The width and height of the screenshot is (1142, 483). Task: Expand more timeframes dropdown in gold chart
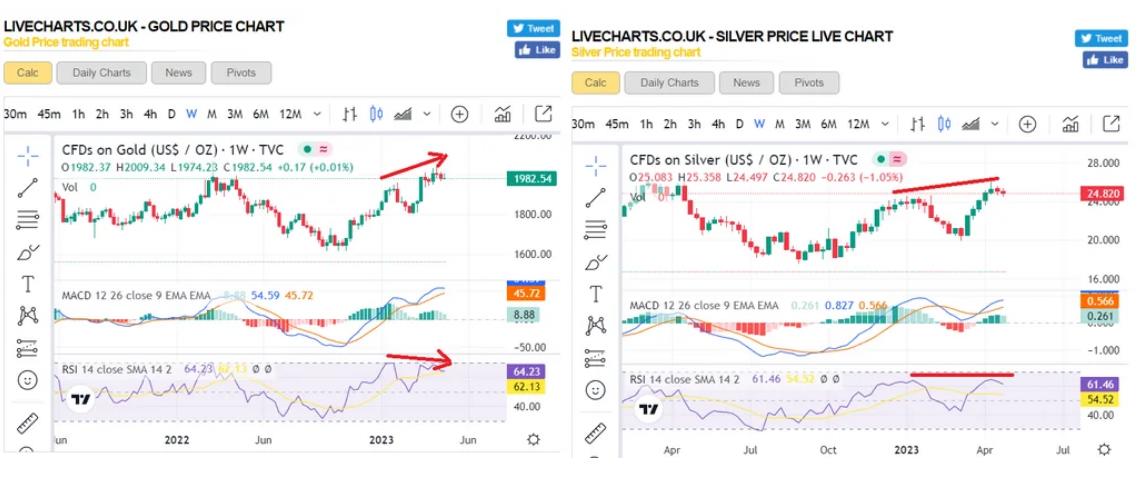[x=317, y=114]
